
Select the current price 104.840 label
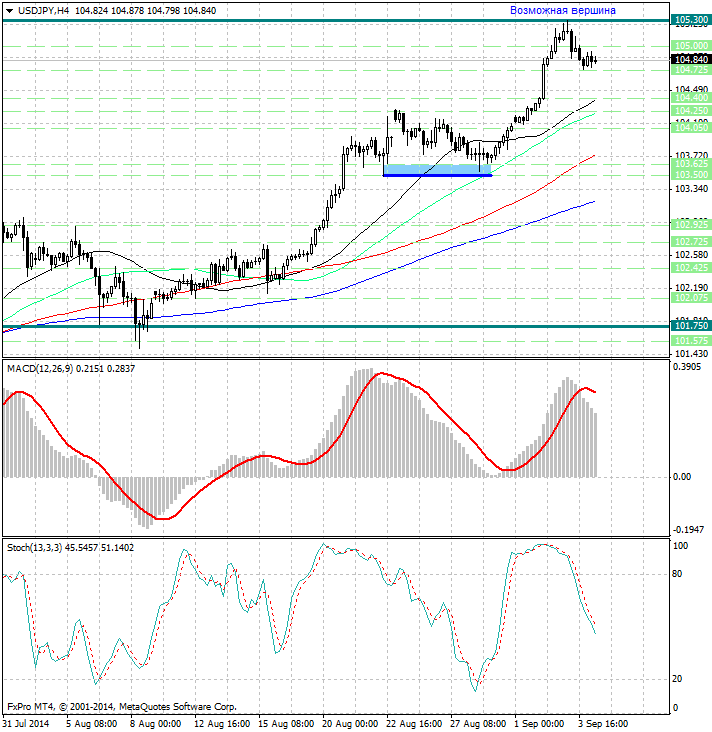691,59
